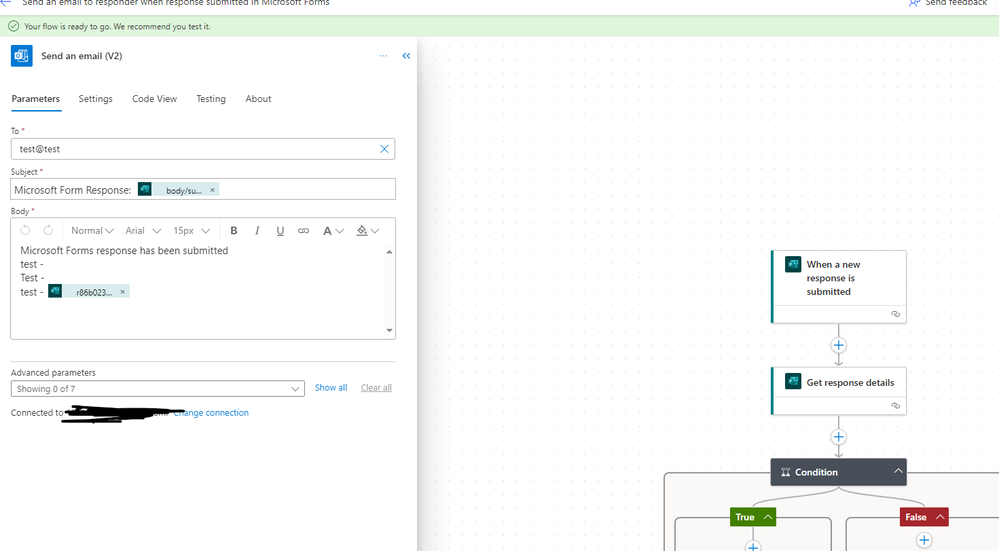Click the Forms icon in Subject token
The image size is (999, 551).
(x=145, y=189)
